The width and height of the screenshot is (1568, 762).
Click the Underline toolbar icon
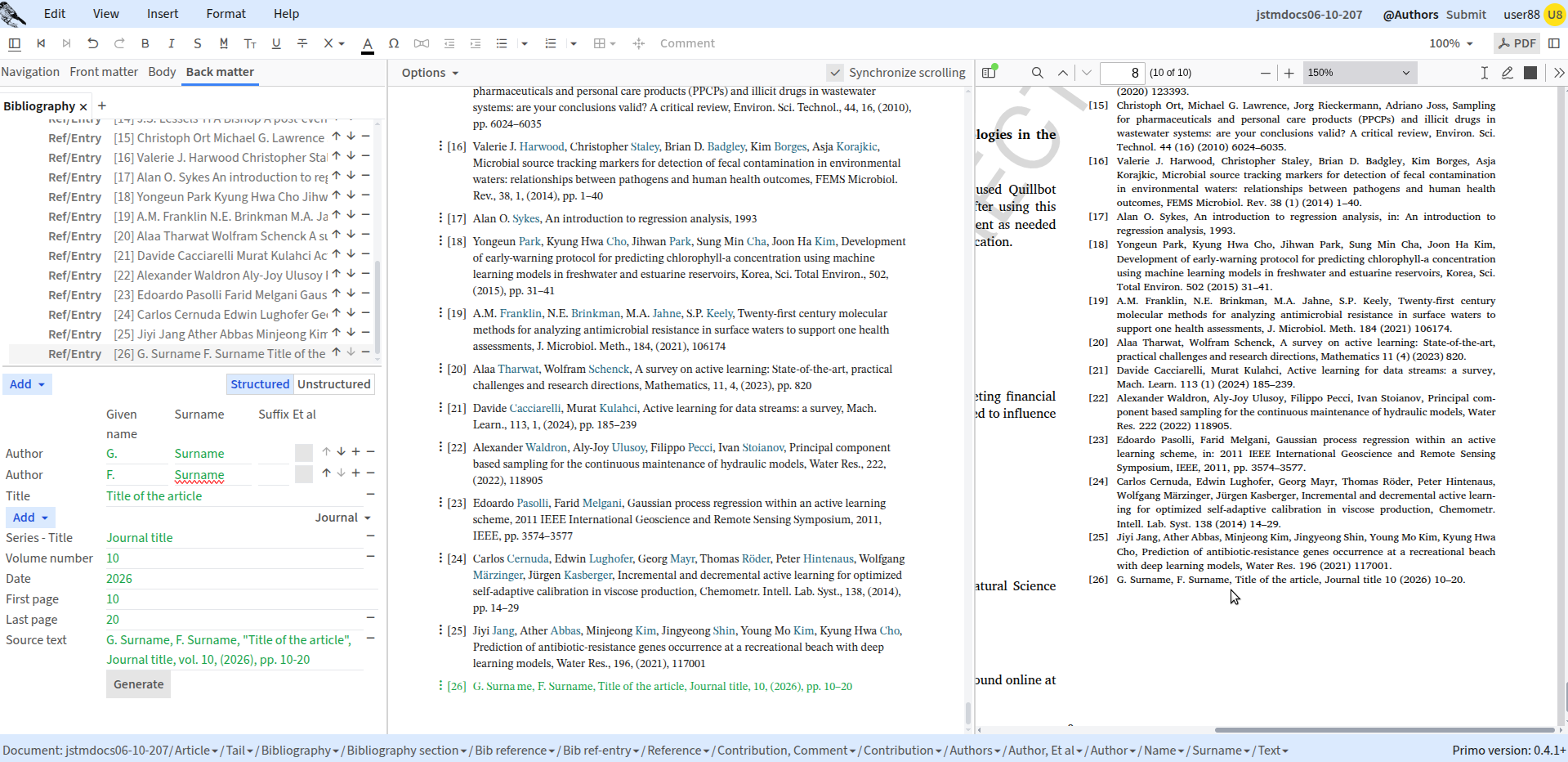(x=276, y=43)
